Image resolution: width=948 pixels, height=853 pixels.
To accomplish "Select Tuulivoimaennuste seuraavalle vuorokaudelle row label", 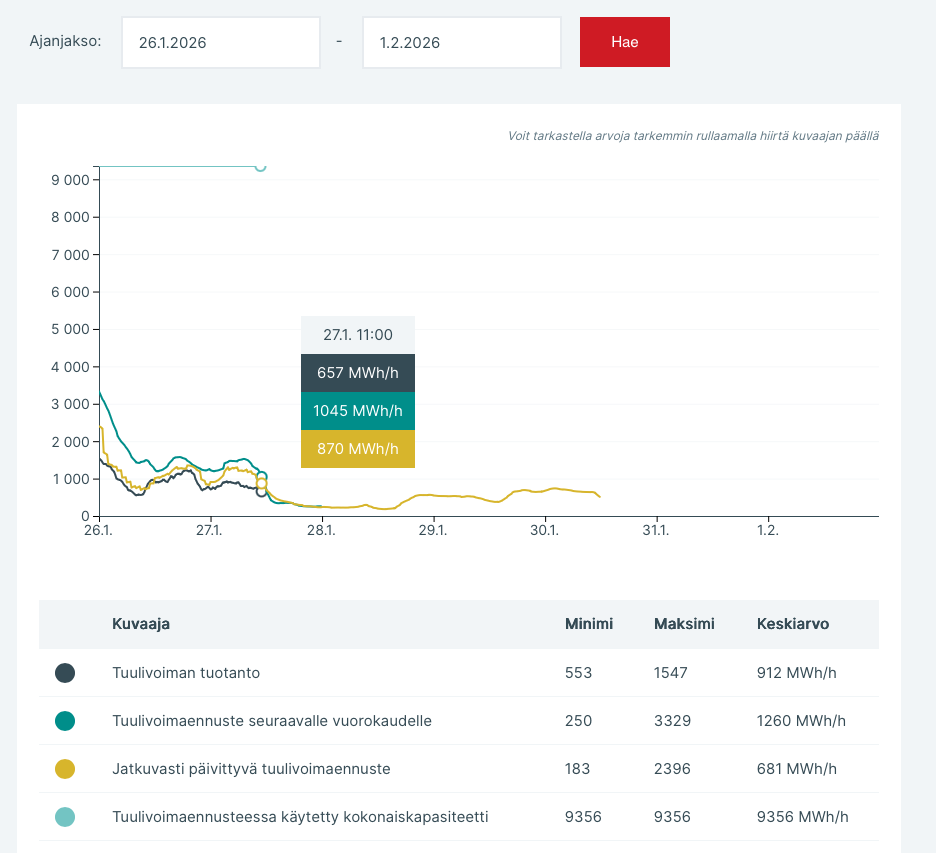I will (x=272, y=721).
